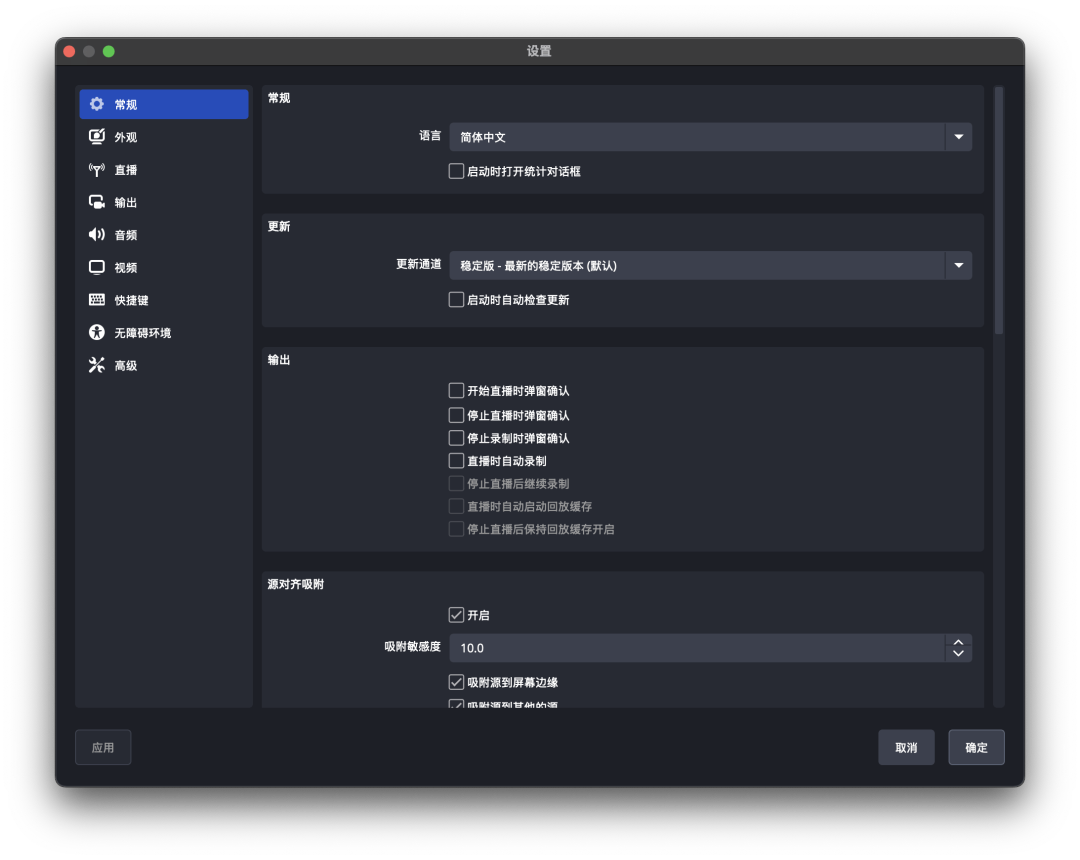Click the 快捷键 keyboard icon
1080x860 pixels.
pyautogui.click(x=96, y=299)
